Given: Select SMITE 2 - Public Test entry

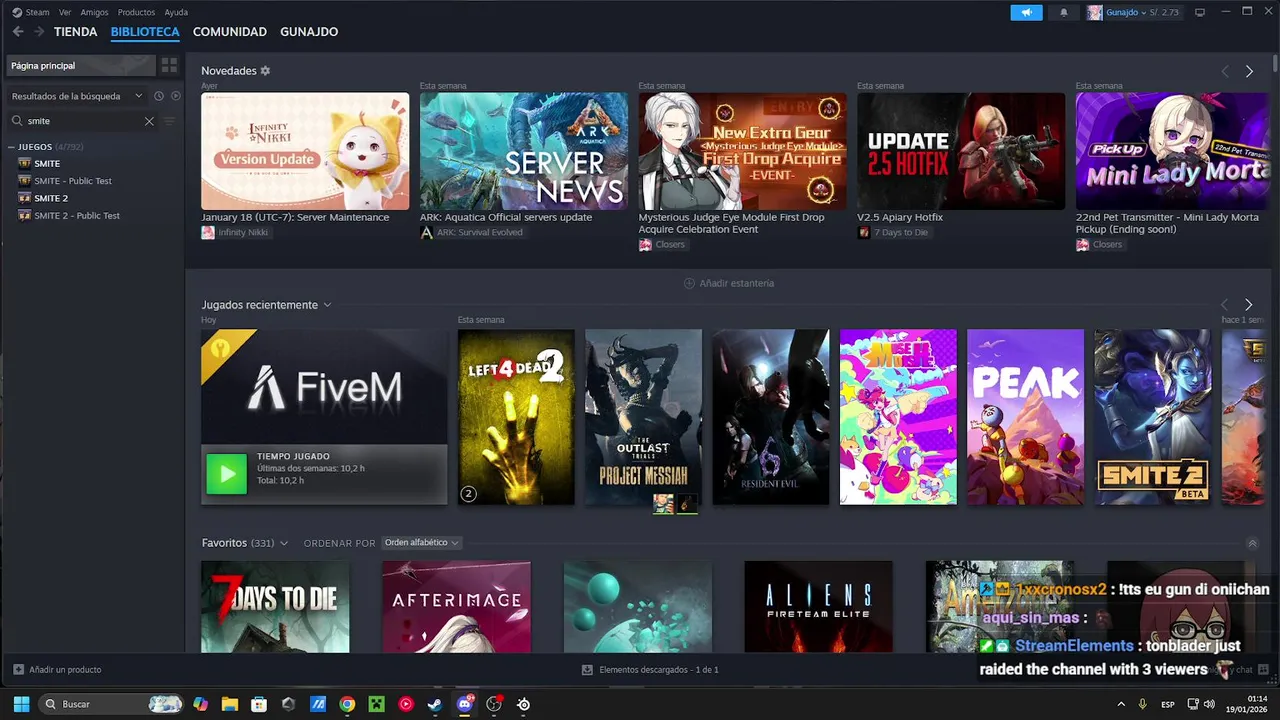Looking at the screenshot, I should [77, 216].
